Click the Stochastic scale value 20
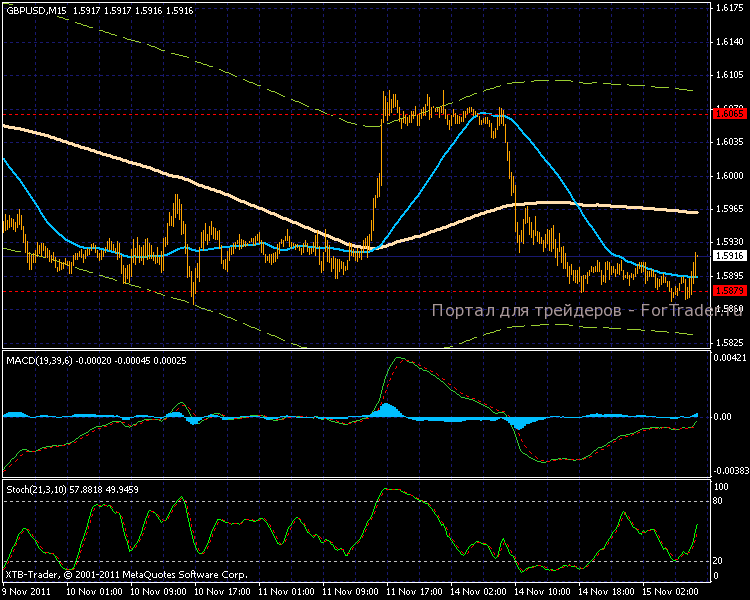Viewport: 750px width, 600px height. point(718,561)
